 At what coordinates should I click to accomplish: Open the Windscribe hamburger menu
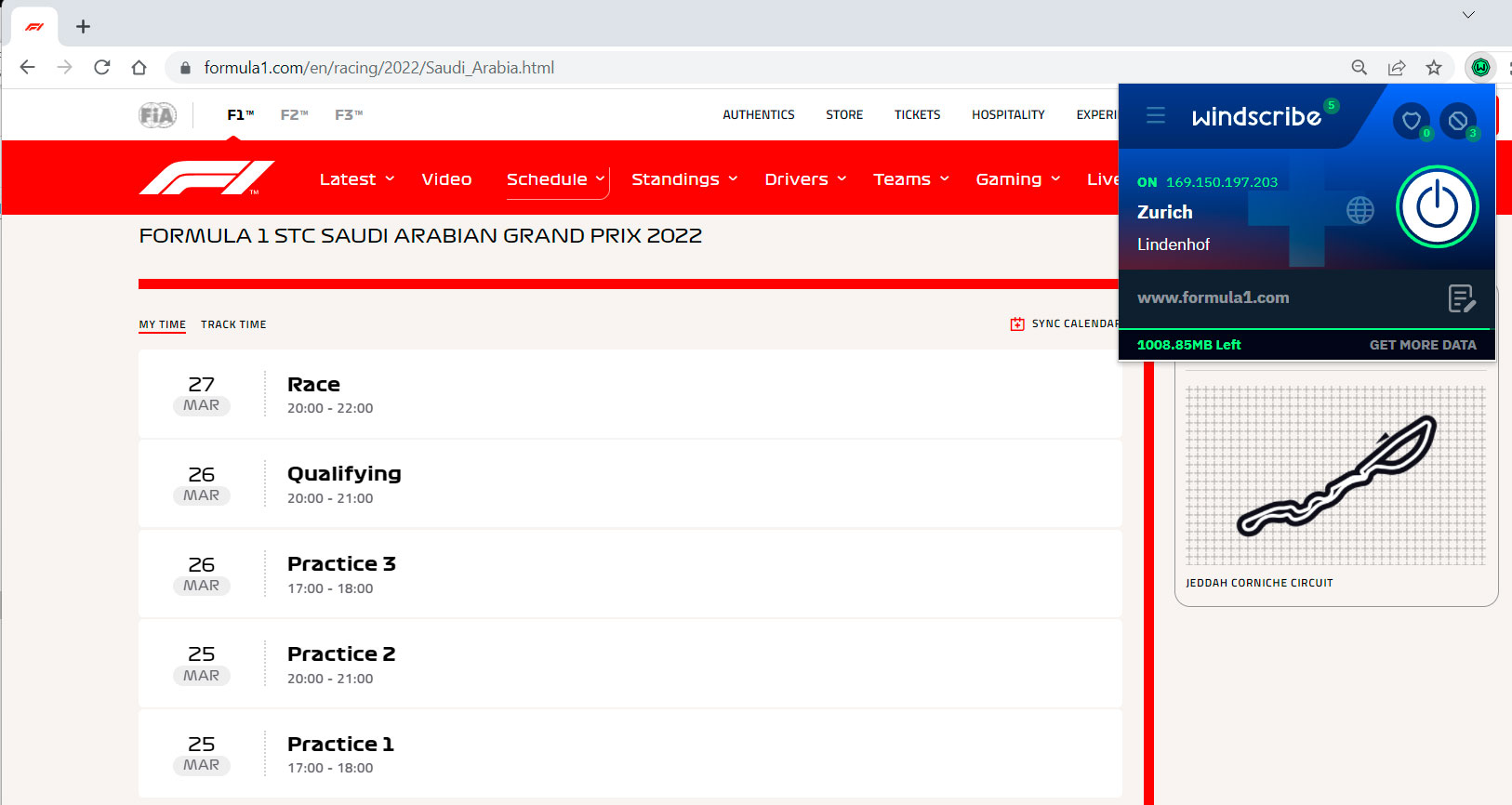(1156, 115)
